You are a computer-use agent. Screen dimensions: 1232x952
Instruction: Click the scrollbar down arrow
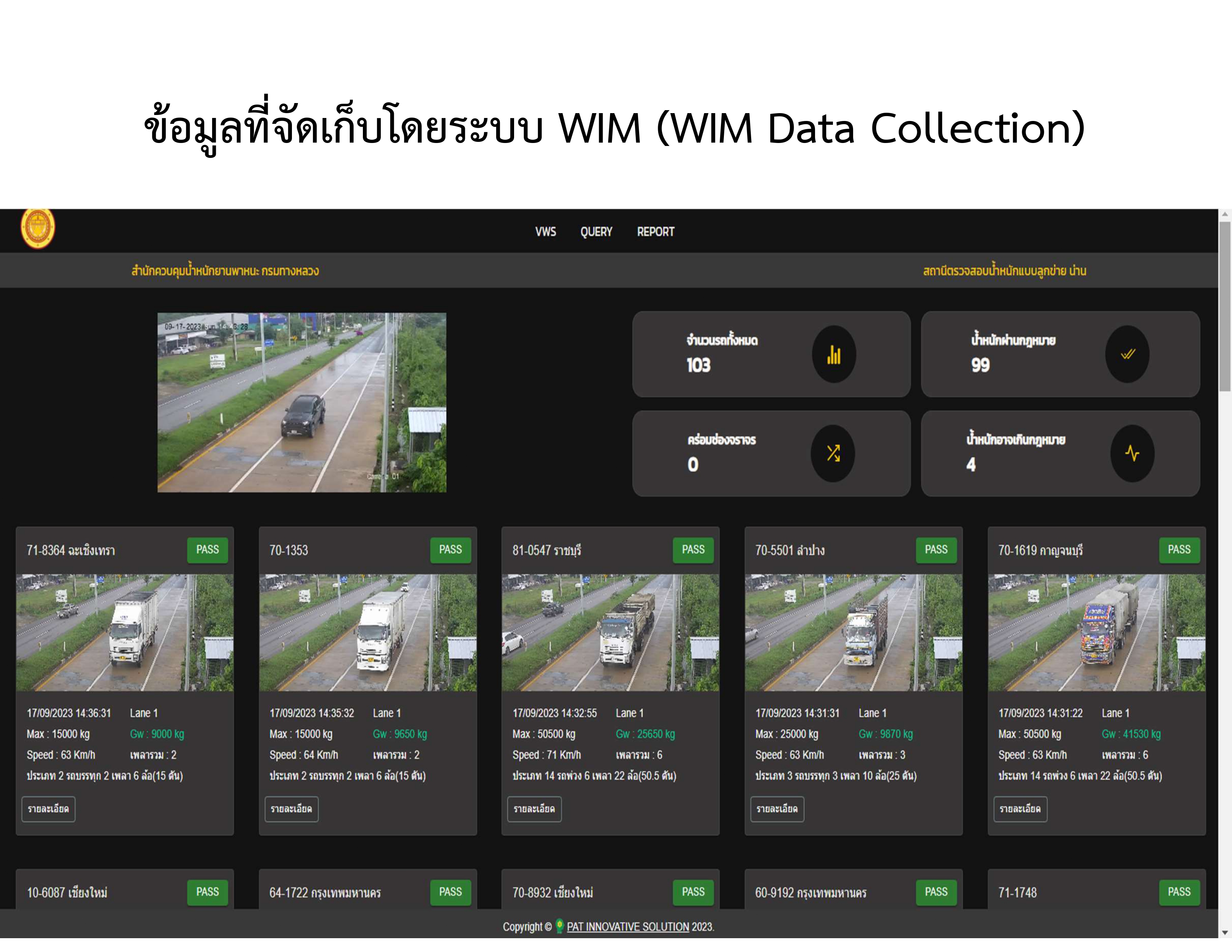(1225, 932)
